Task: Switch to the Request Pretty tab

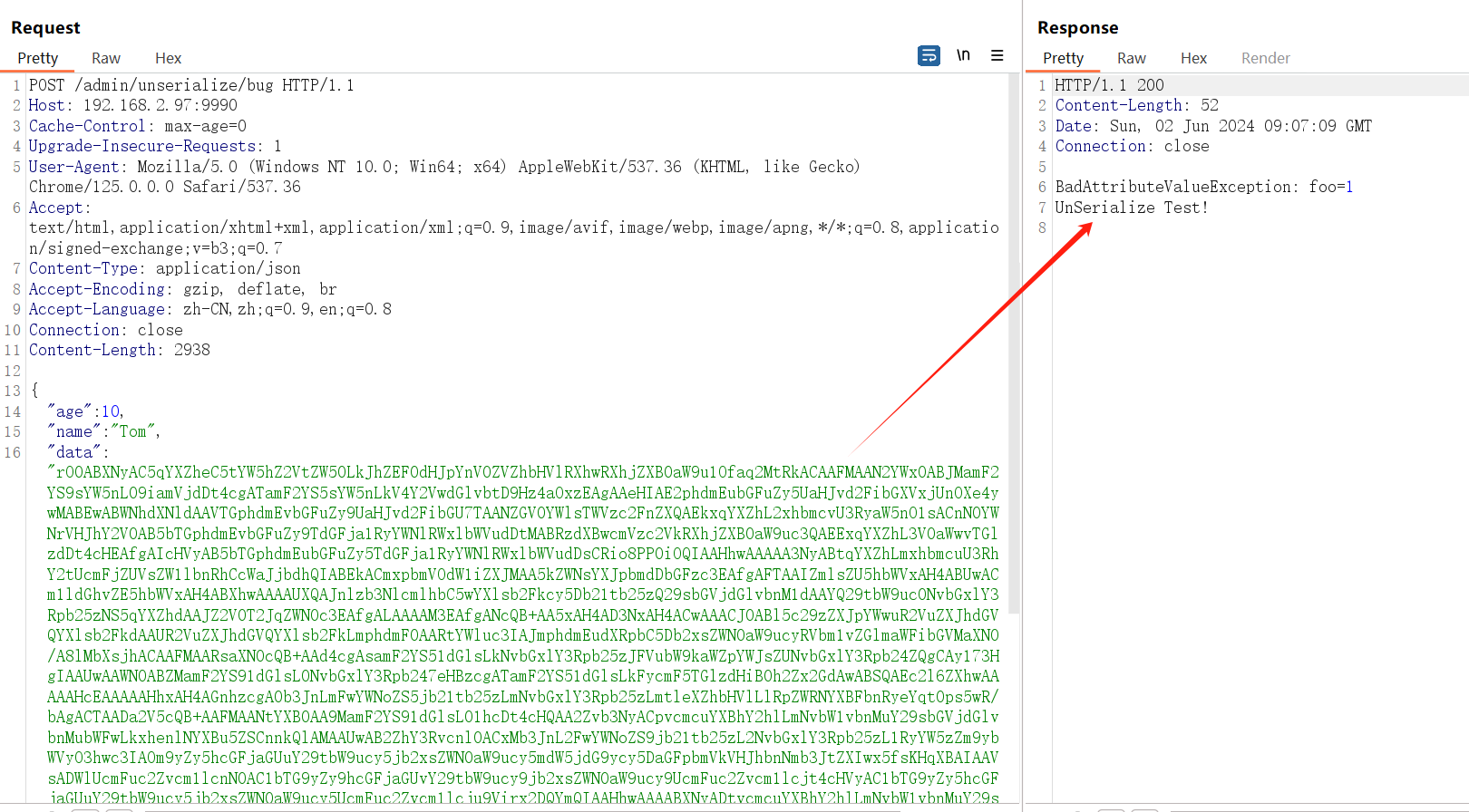Action: [37, 58]
